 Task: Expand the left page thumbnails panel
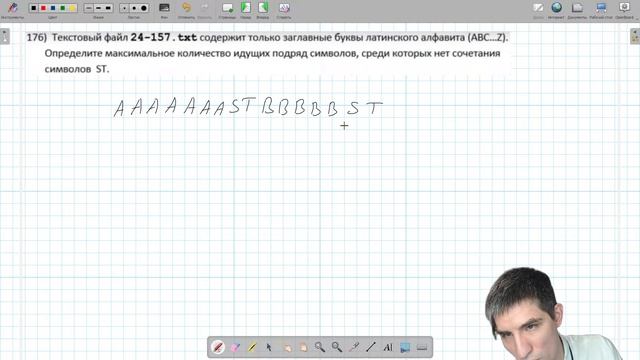[x=4, y=36]
